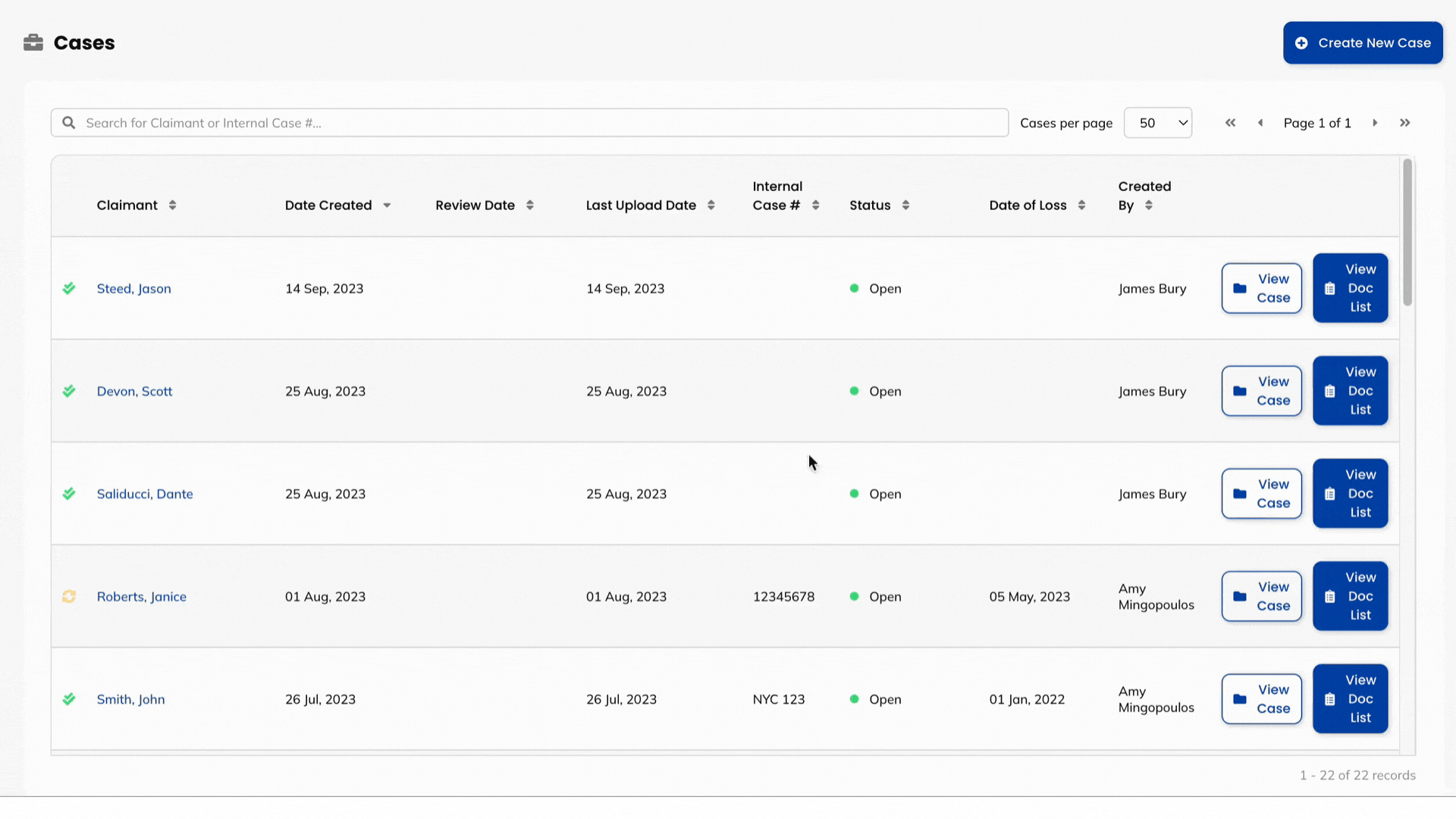Click the folder icon in Devon, Scott's View Case button

tap(1239, 391)
